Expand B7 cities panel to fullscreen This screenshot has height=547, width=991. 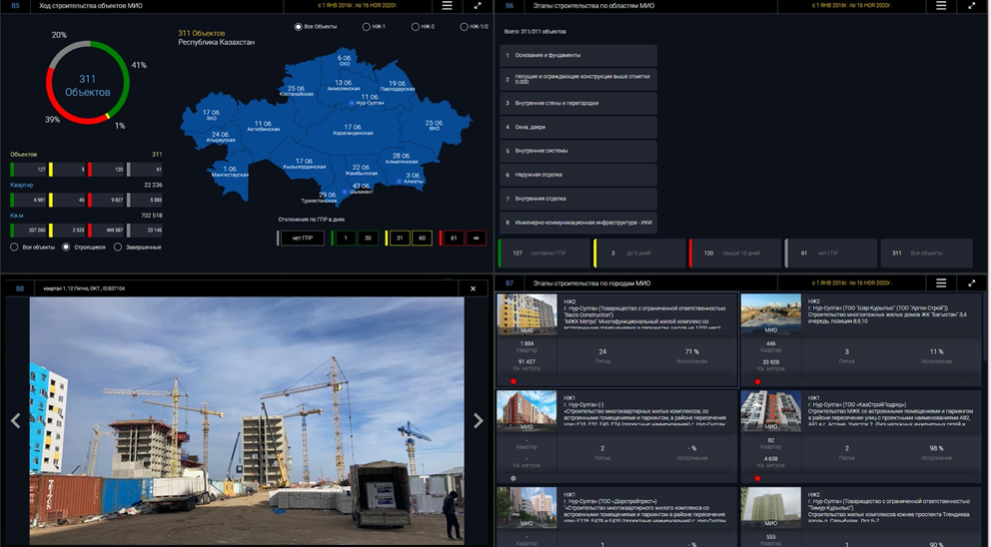point(972,284)
